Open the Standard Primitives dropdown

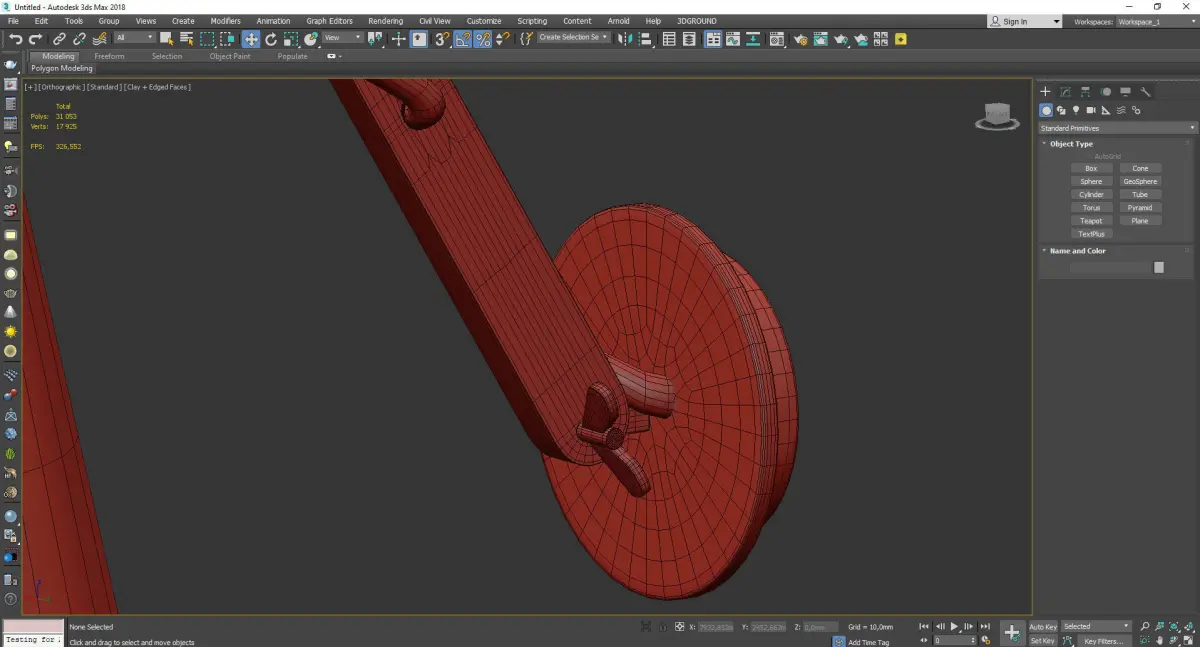(x=1117, y=128)
